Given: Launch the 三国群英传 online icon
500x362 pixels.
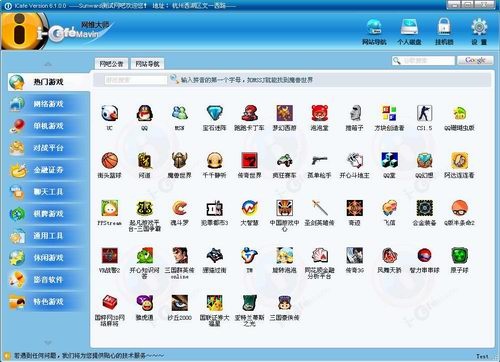Looking at the screenshot, I should [x=179, y=256].
